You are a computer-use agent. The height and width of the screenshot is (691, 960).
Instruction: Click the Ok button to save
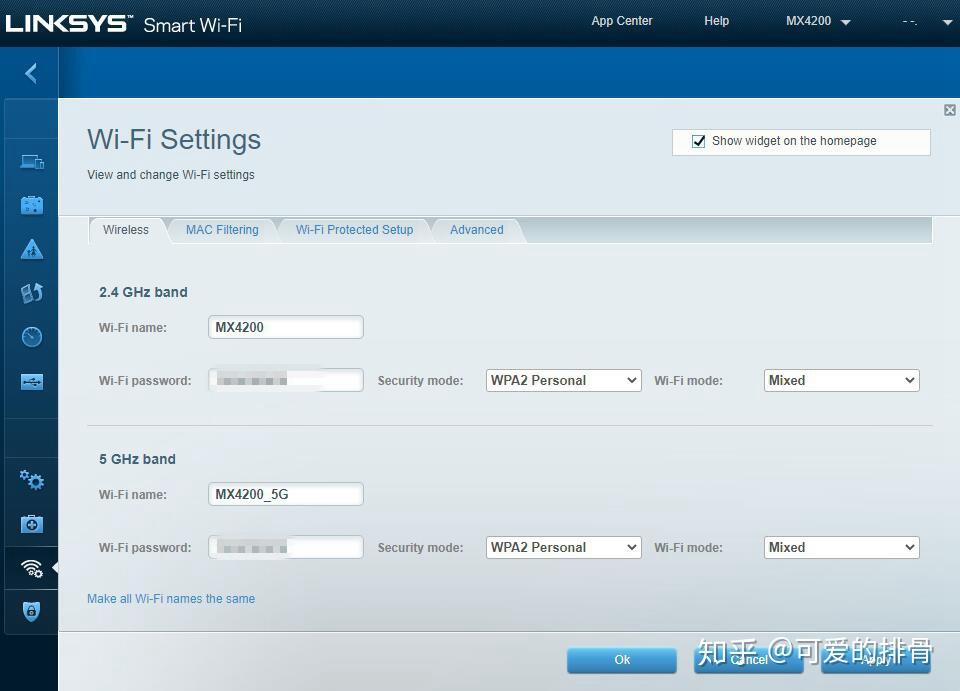click(621, 660)
